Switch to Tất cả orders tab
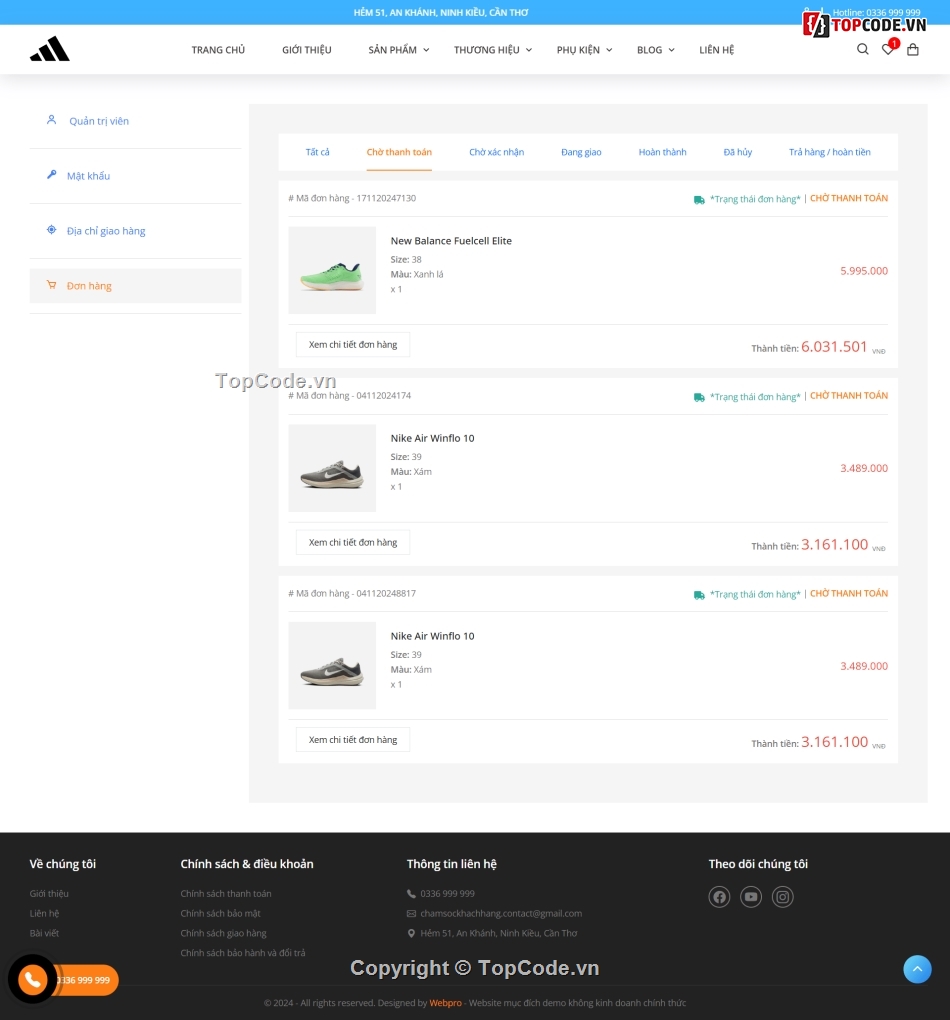The width and height of the screenshot is (950, 1020). point(318,152)
